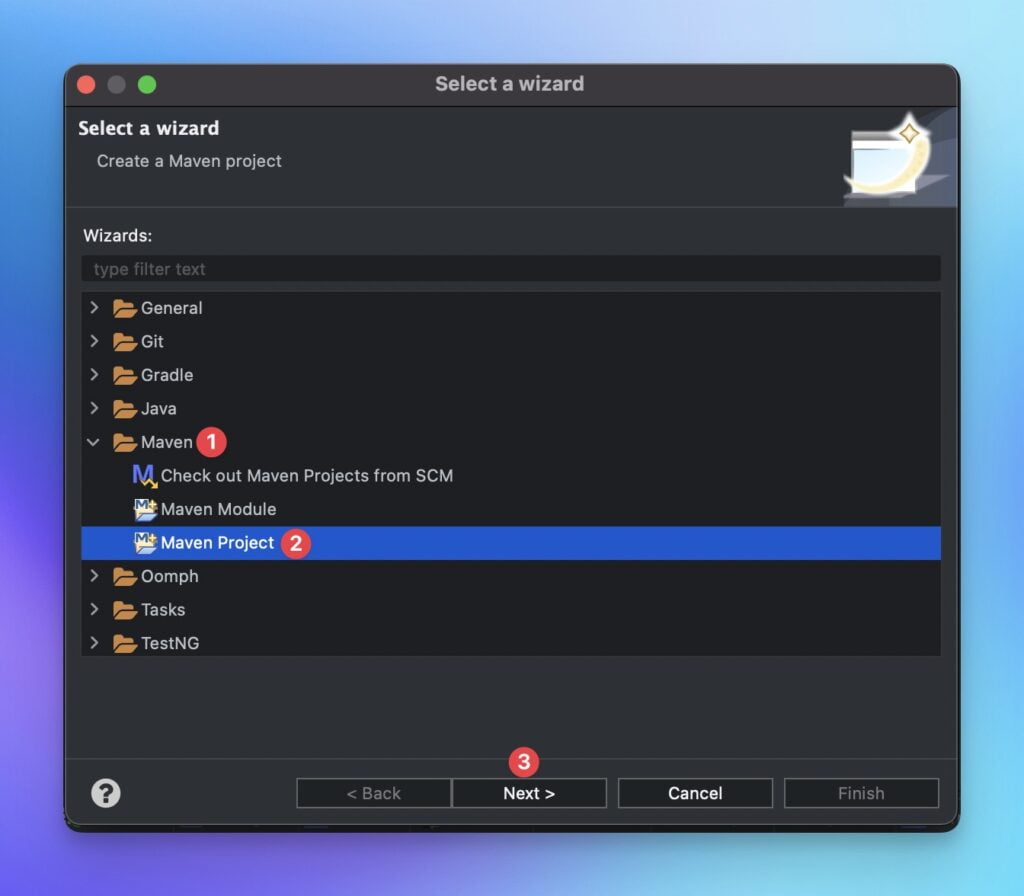The width and height of the screenshot is (1024, 896).
Task: Click the Maven Module wizard icon
Action: (145, 509)
